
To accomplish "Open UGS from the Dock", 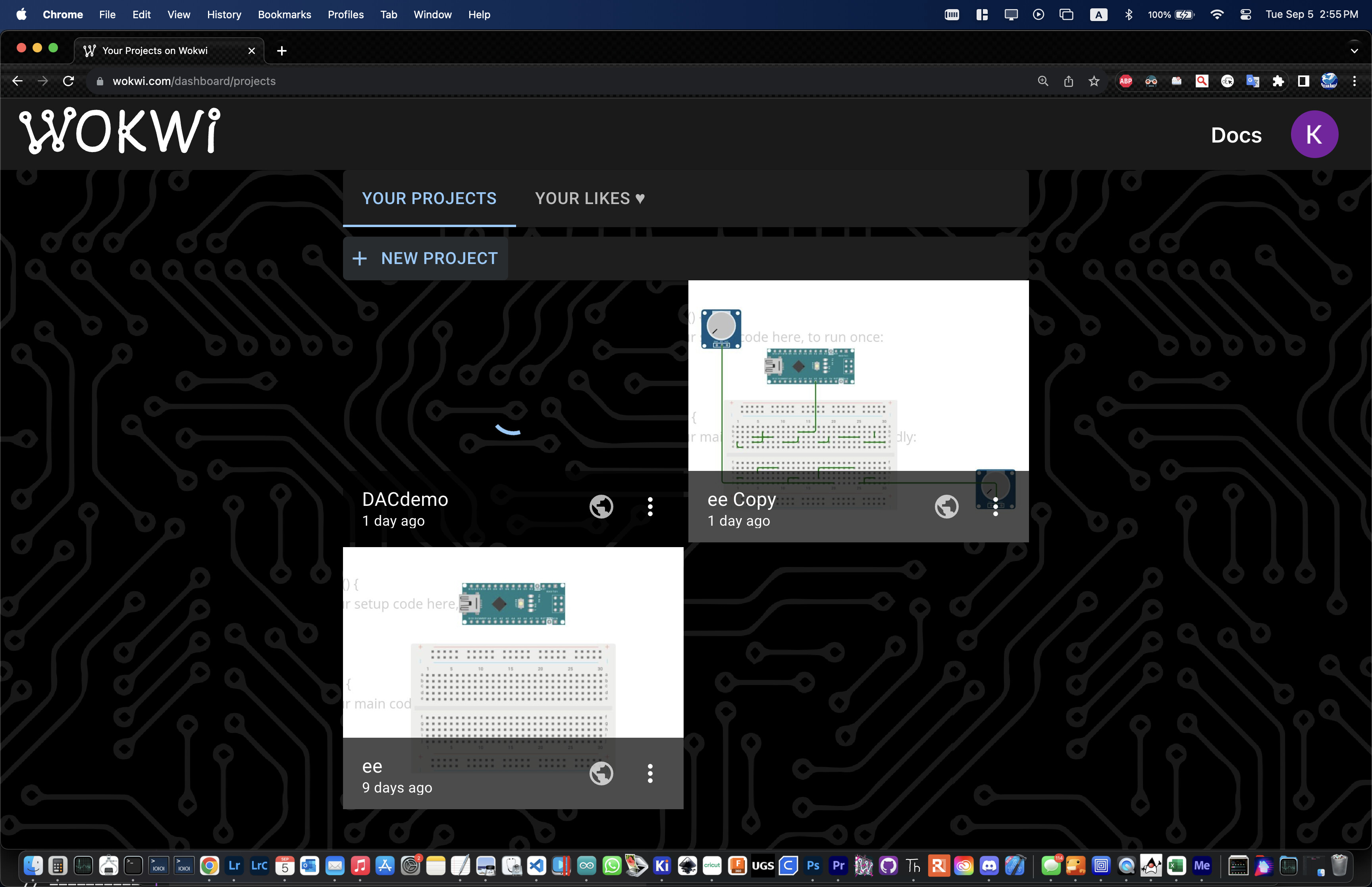I will pos(762,865).
